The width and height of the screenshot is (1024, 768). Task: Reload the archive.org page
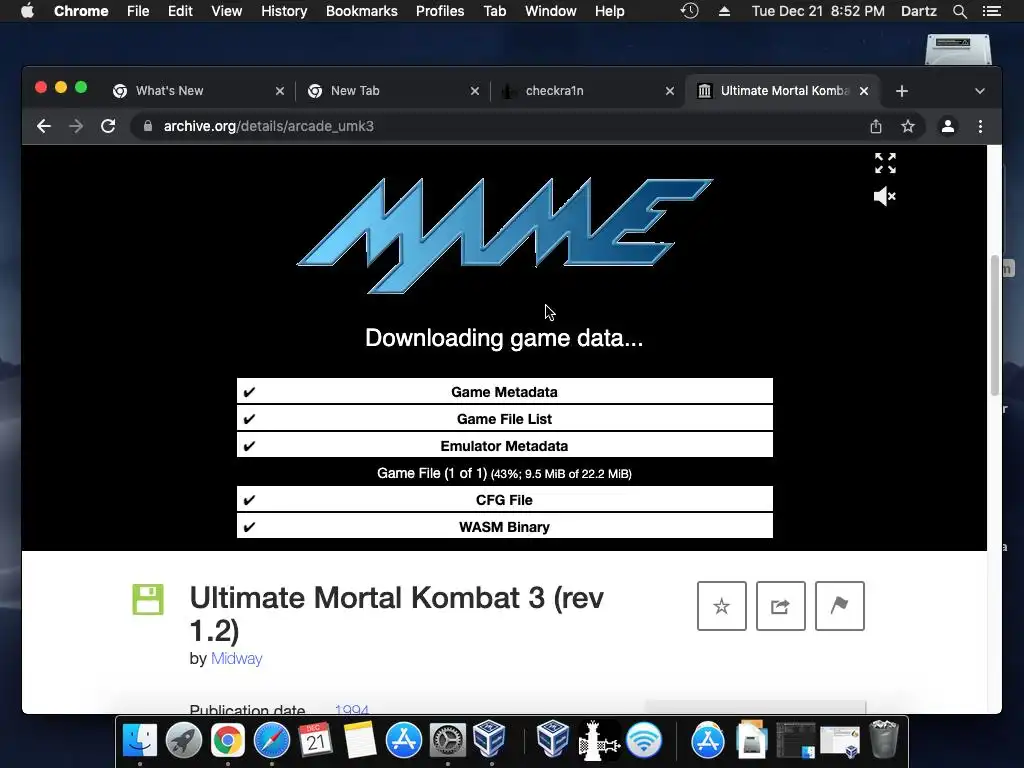[x=108, y=126]
